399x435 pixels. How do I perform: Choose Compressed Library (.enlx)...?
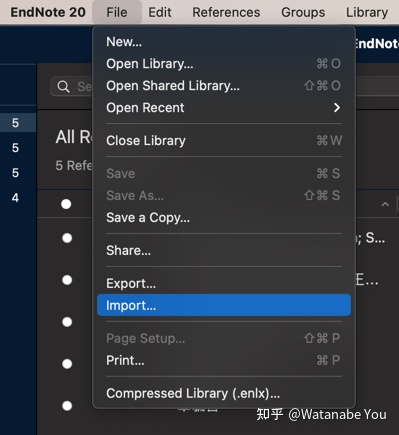(224, 393)
